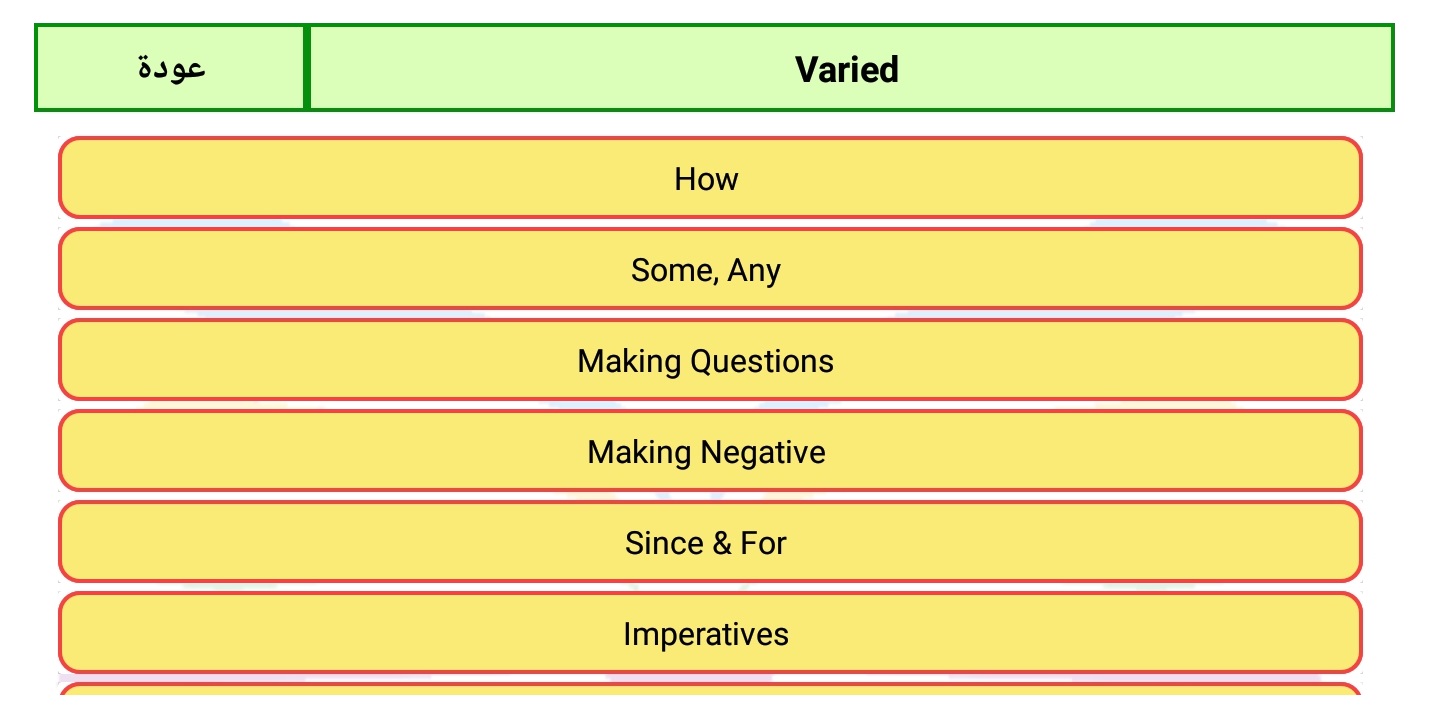Click the عودة back button
The height and width of the screenshot is (720, 1440).
point(171,68)
